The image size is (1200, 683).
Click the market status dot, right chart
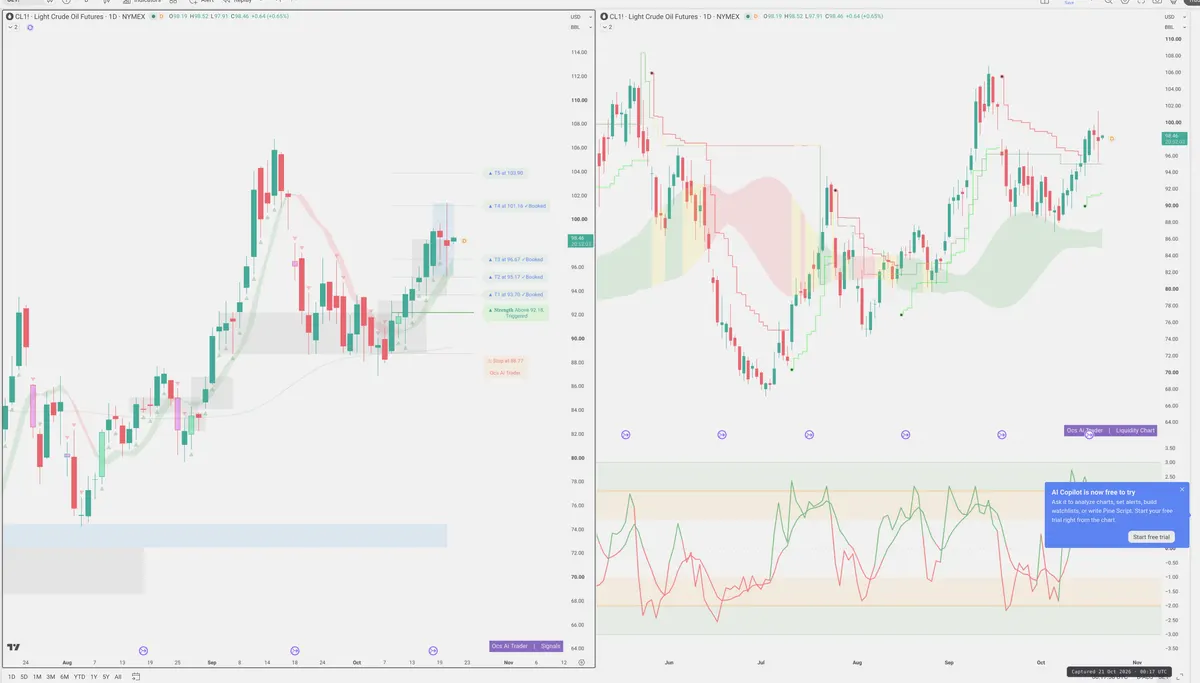click(x=748, y=17)
